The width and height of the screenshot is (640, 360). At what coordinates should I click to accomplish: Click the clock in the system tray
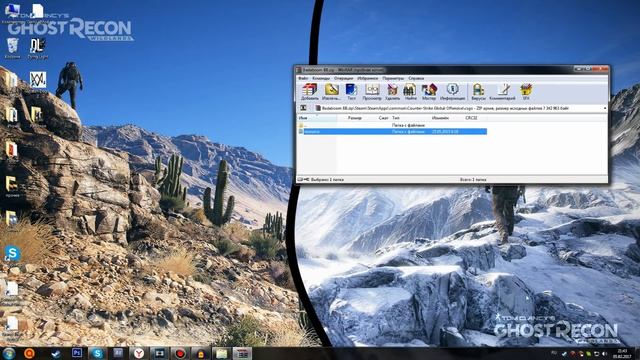tap(622, 353)
